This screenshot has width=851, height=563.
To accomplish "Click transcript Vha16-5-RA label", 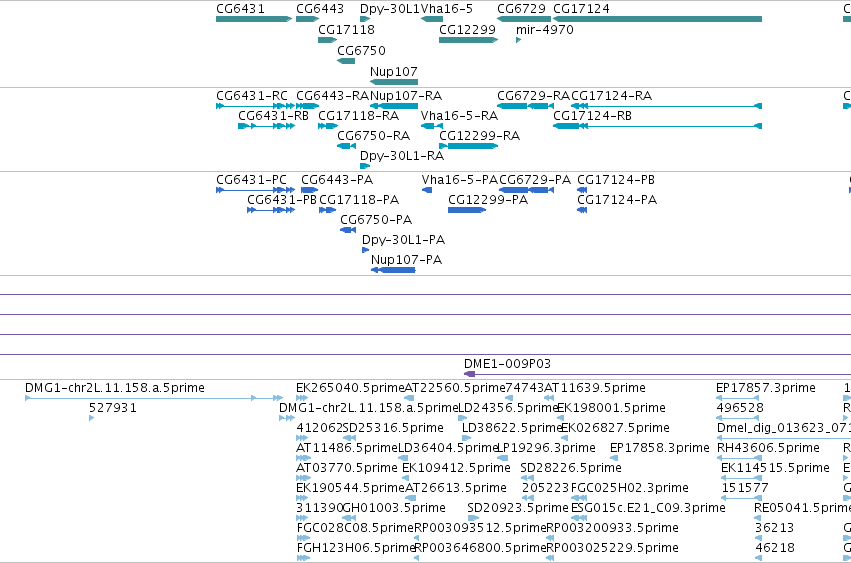I will coord(459,116).
